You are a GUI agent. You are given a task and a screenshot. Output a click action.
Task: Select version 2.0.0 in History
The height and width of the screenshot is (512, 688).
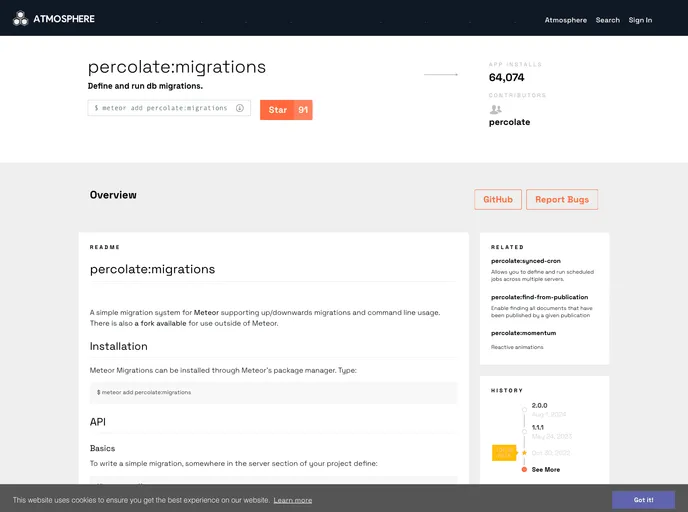point(539,405)
